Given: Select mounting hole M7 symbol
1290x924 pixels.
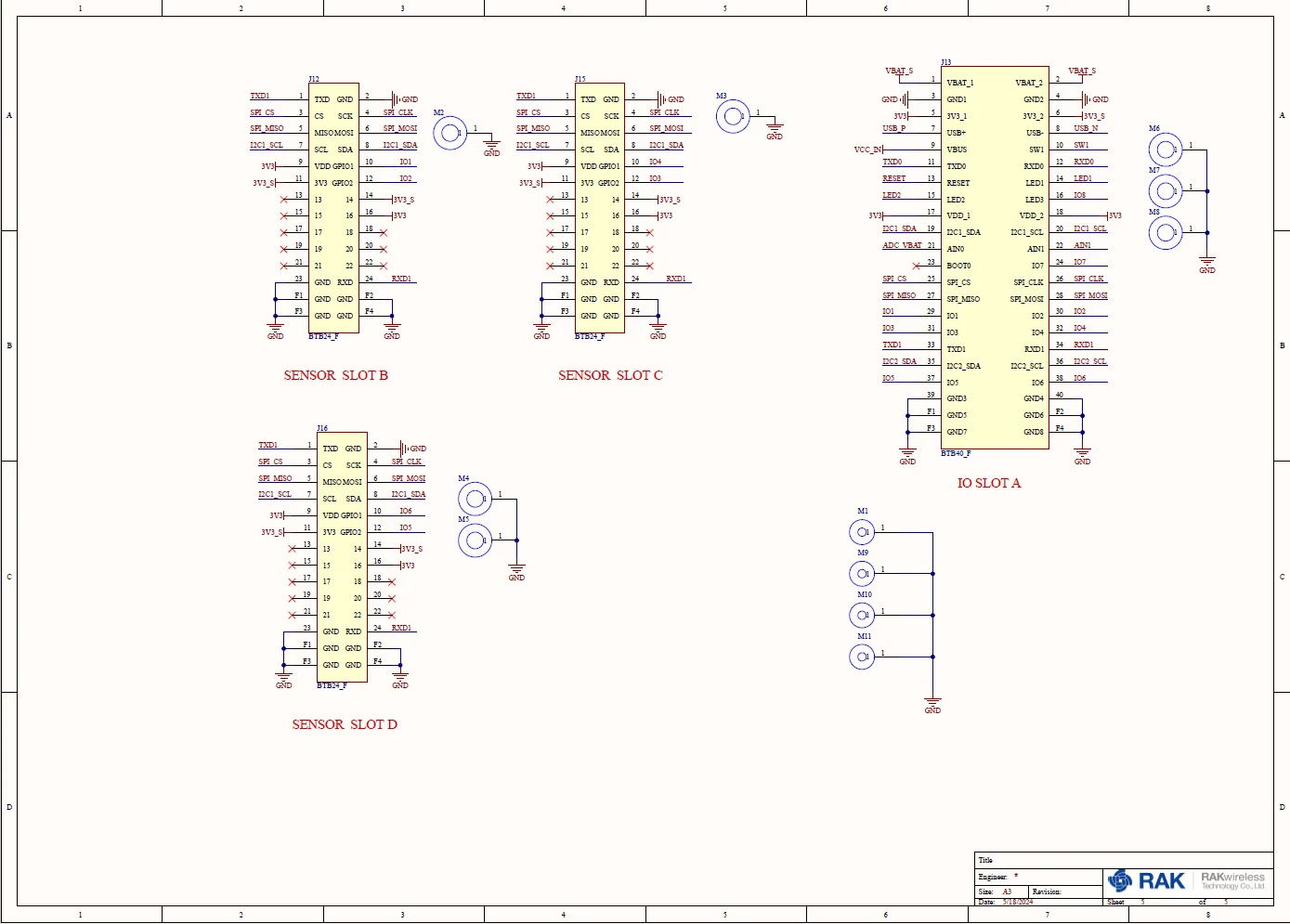Looking at the screenshot, I should (x=1166, y=191).
